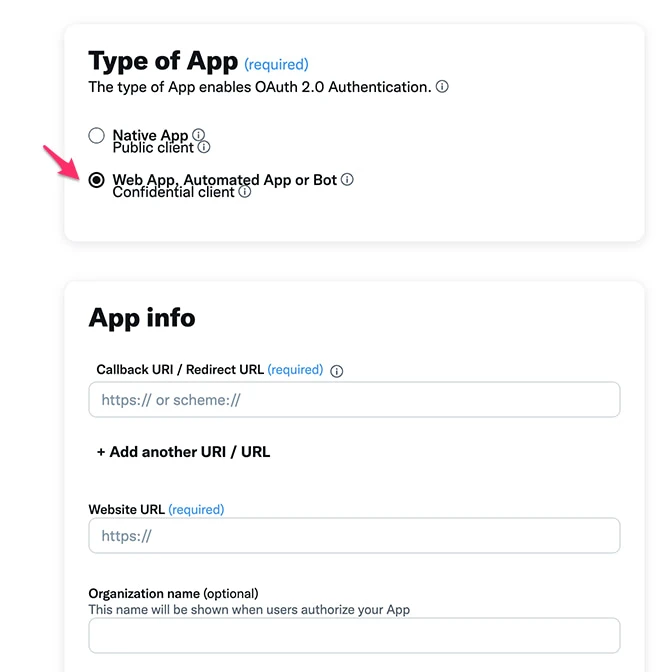
Task: Click the Public client info icon
Action: 204,147
